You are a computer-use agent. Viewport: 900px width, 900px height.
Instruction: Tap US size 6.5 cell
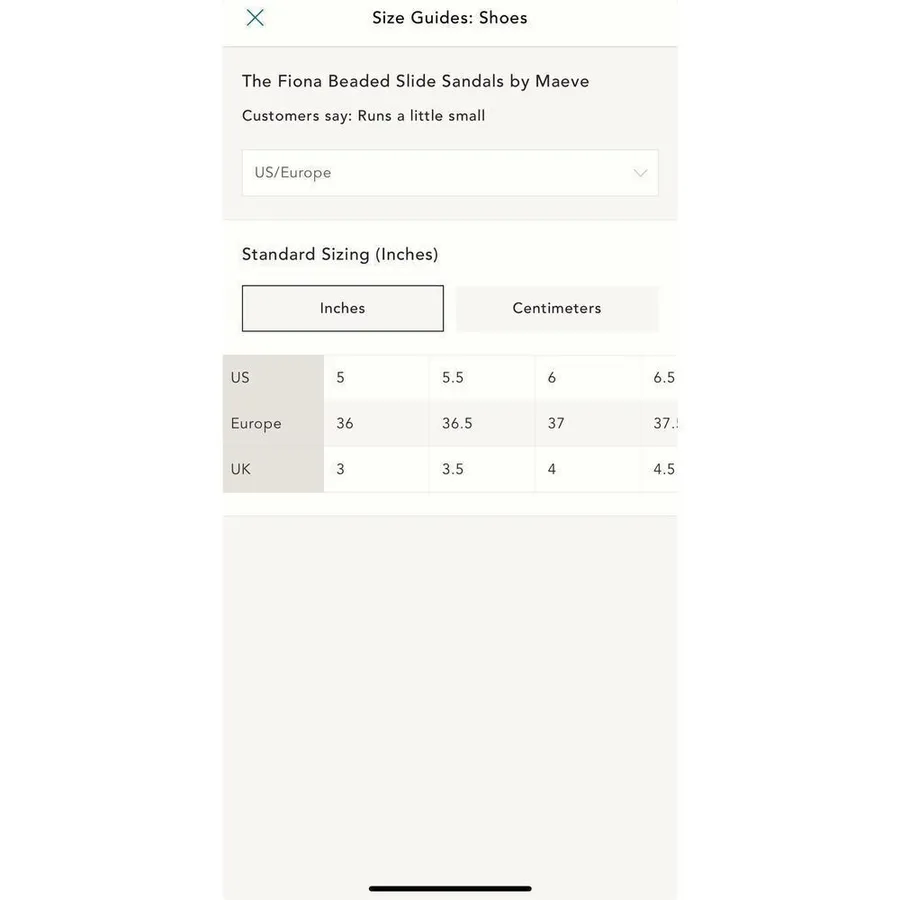pyautogui.click(x=660, y=378)
